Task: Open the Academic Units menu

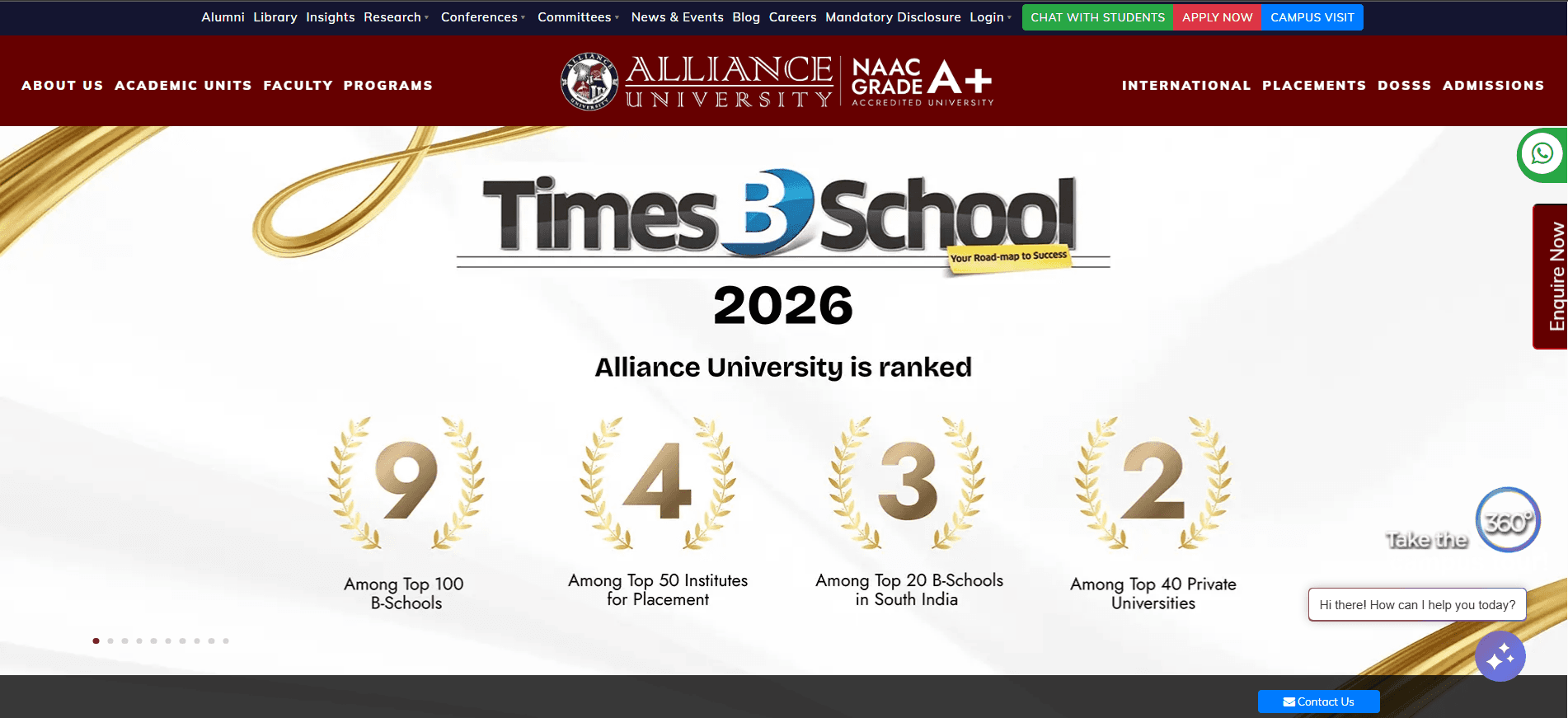Action: (183, 85)
